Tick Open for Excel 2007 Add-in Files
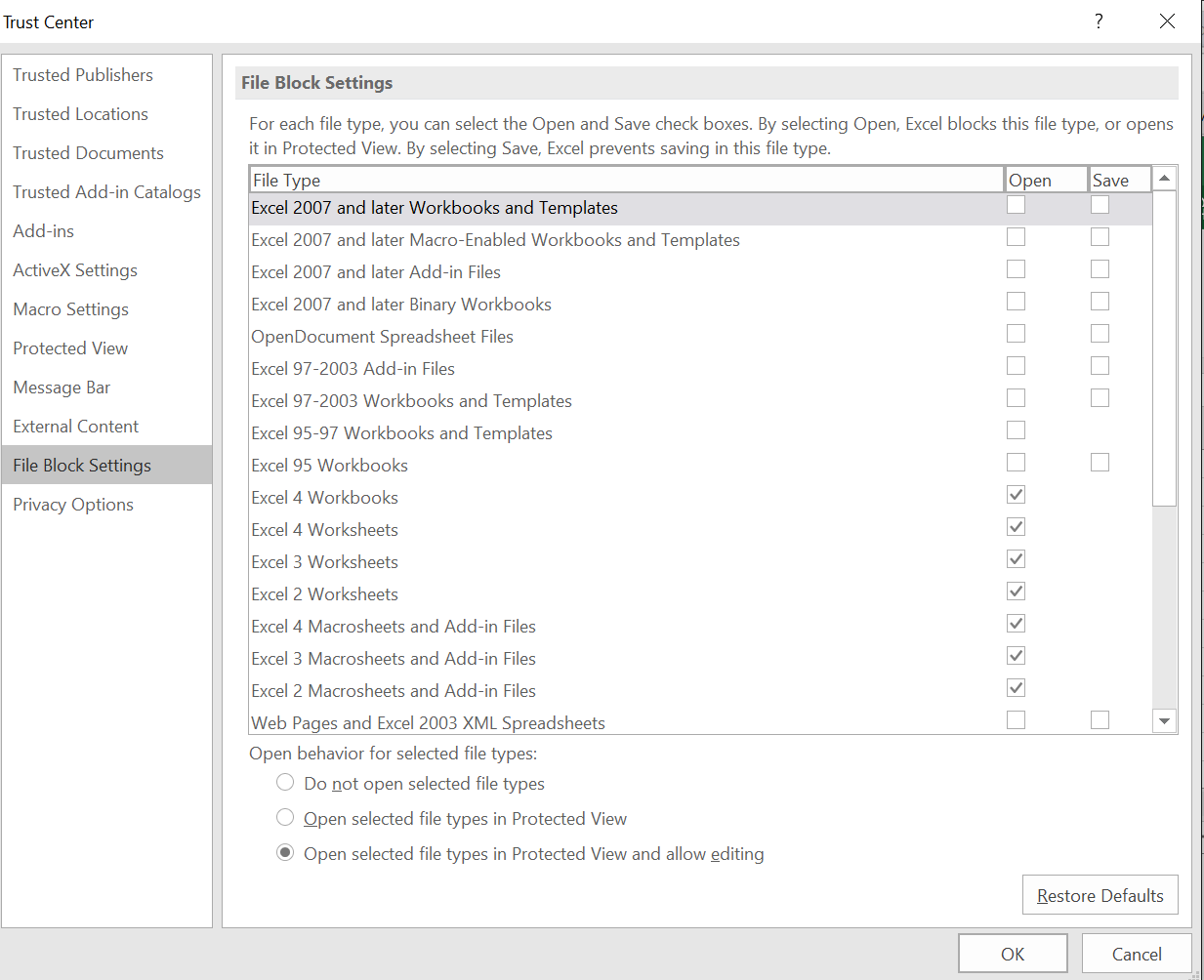Image resolution: width=1204 pixels, height=980 pixels. point(1017,269)
